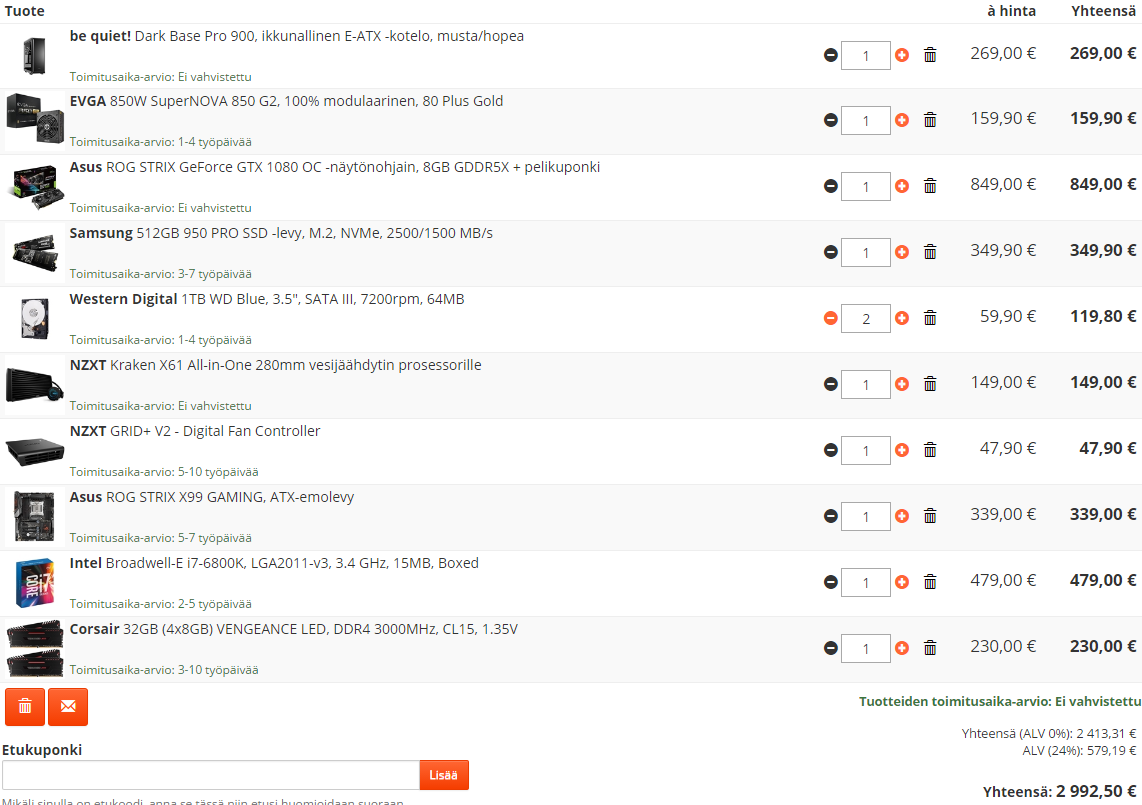Increase quantity of Asus GTX 1080 OC
Screen dimensions: 1142x805
[902, 186]
